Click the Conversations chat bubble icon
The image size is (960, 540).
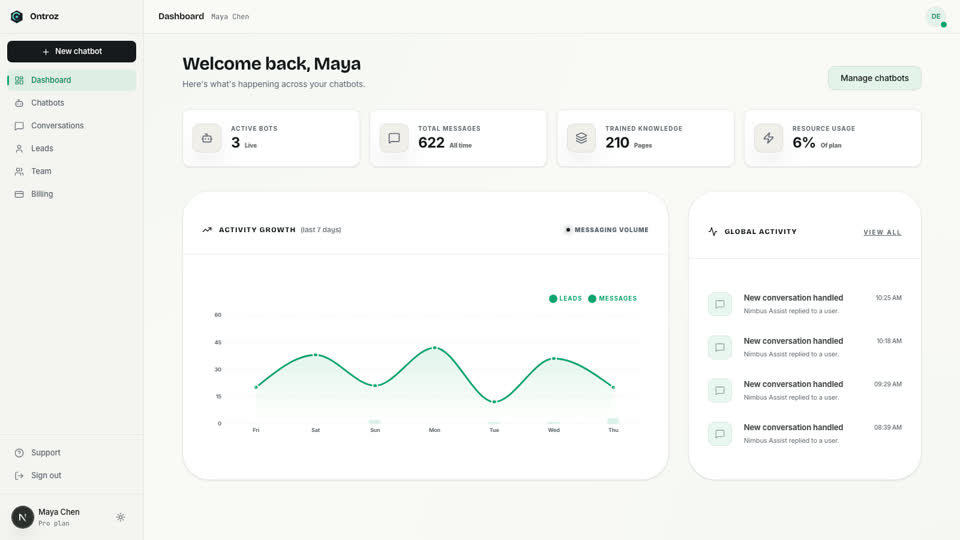tap(19, 126)
